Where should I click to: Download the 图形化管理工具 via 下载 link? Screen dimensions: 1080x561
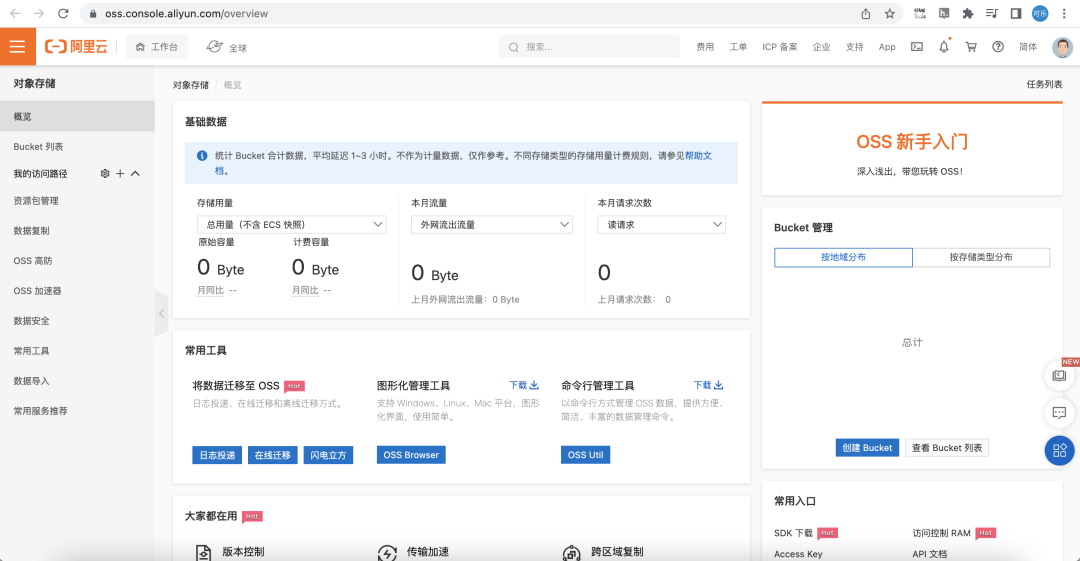(523, 385)
